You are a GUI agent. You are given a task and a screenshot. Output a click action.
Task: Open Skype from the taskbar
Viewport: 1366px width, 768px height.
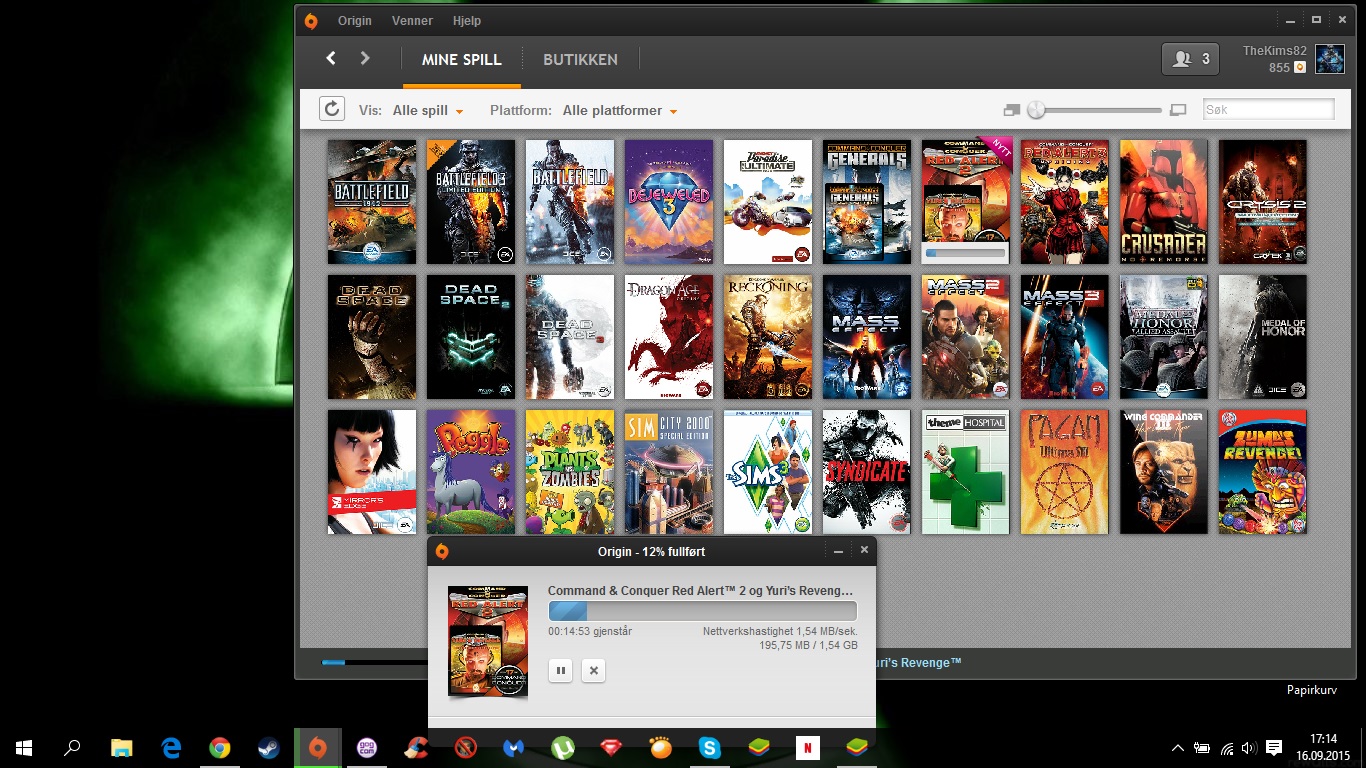[710, 747]
